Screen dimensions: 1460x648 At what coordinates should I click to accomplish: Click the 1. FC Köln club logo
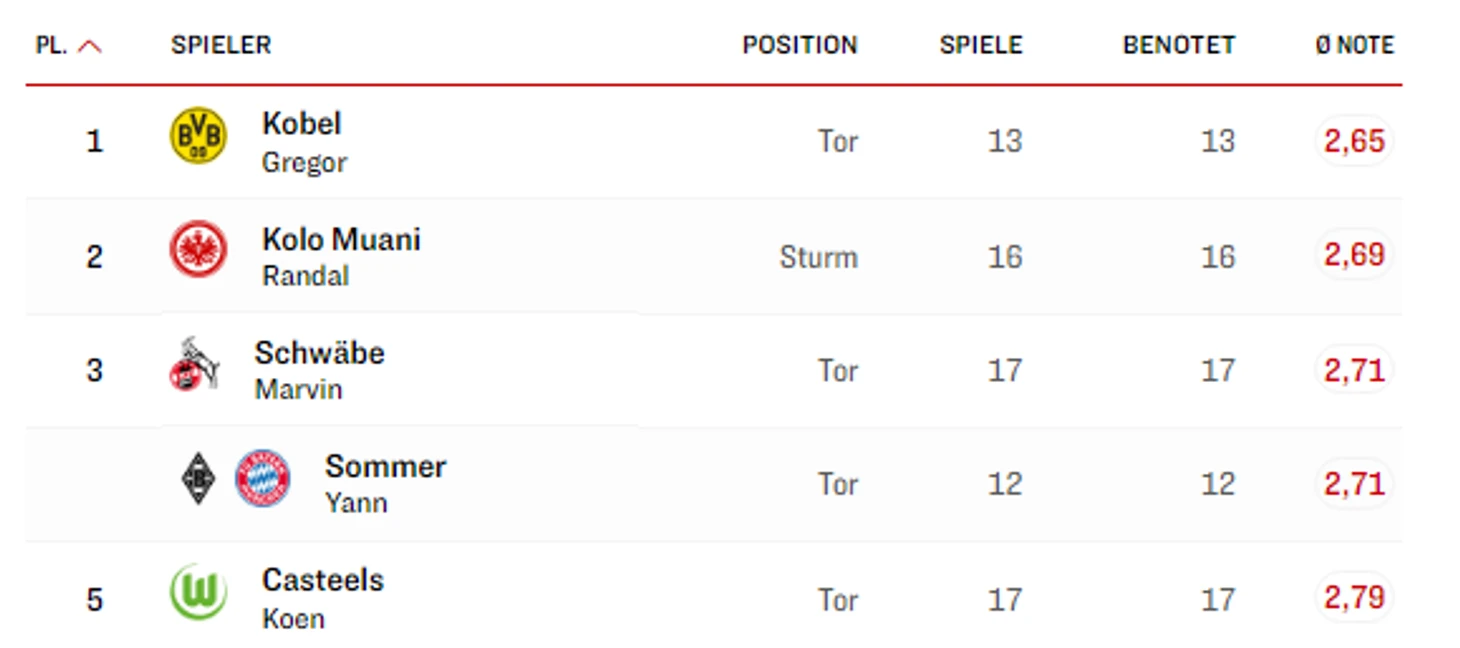(x=194, y=364)
